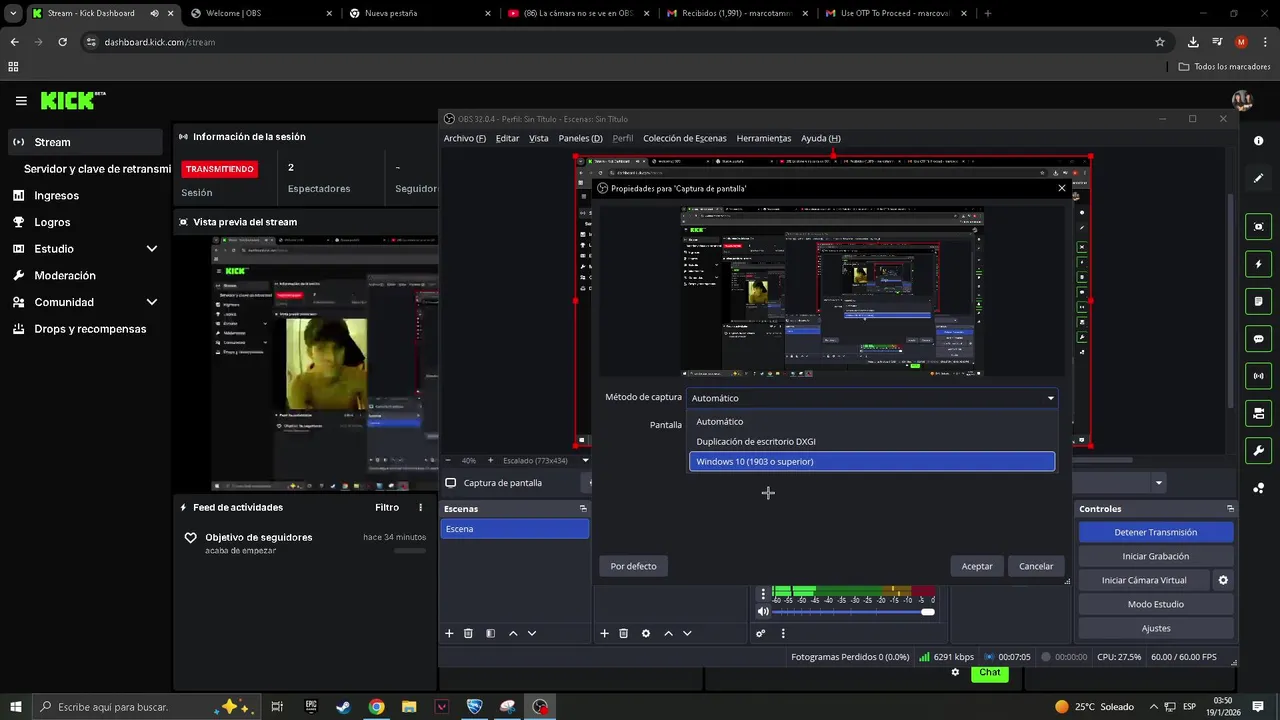Click Iniciar Cámara Virtual button
Image resolution: width=1280 pixels, height=720 pixels.
coord(1144,580)
